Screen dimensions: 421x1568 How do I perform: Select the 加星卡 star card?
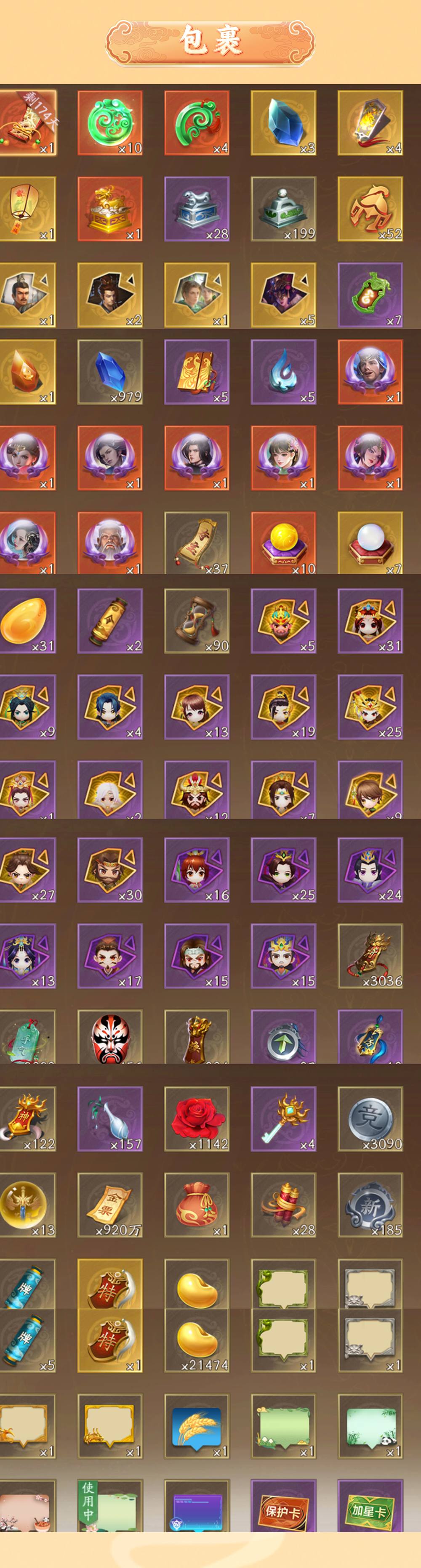370,1507
